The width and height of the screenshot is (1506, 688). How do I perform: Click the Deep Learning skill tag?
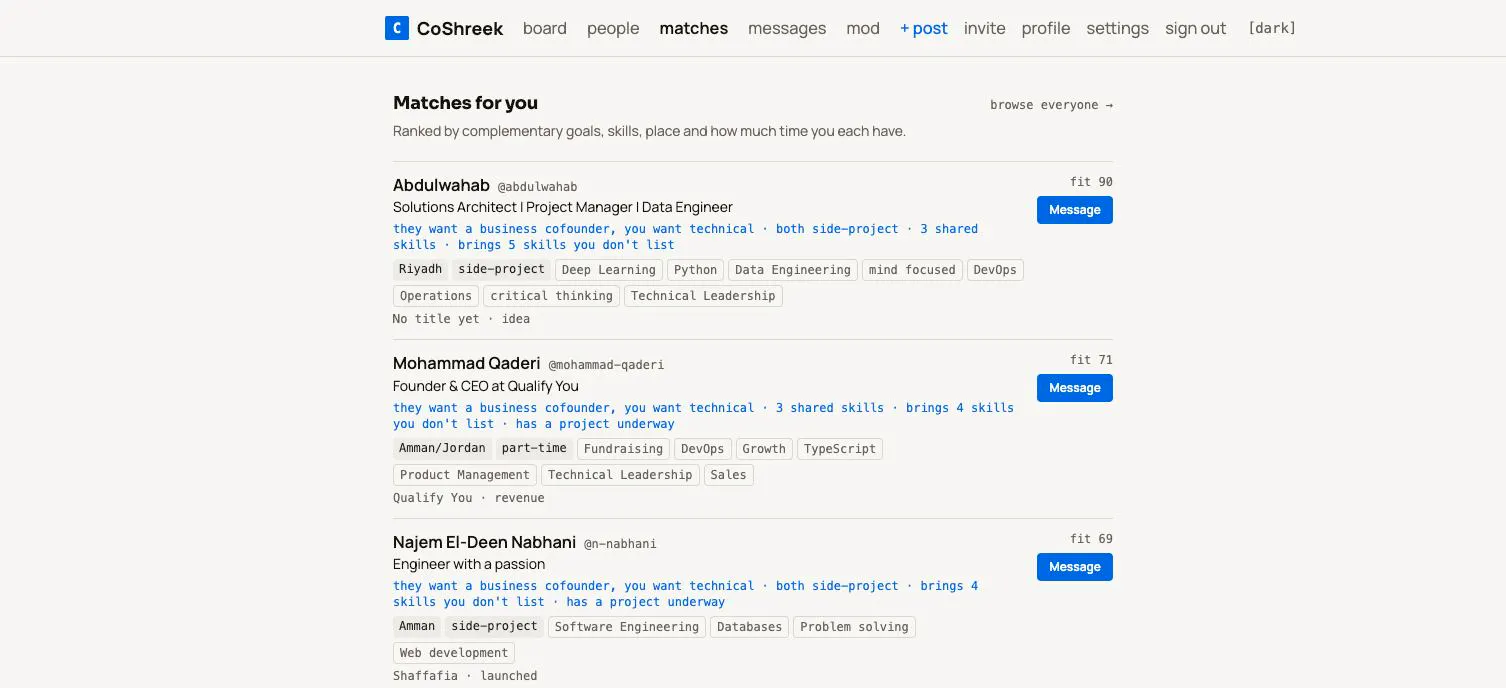click(608, 270)
